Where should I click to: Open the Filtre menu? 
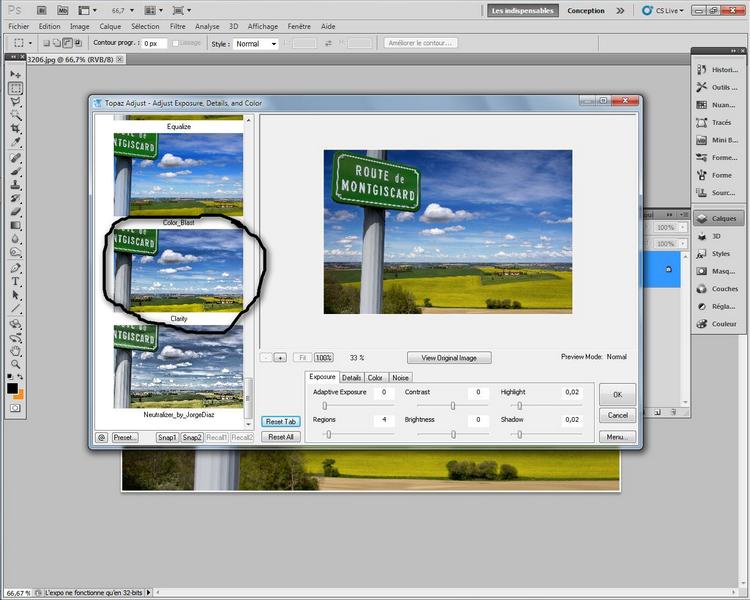click(177, 26)
